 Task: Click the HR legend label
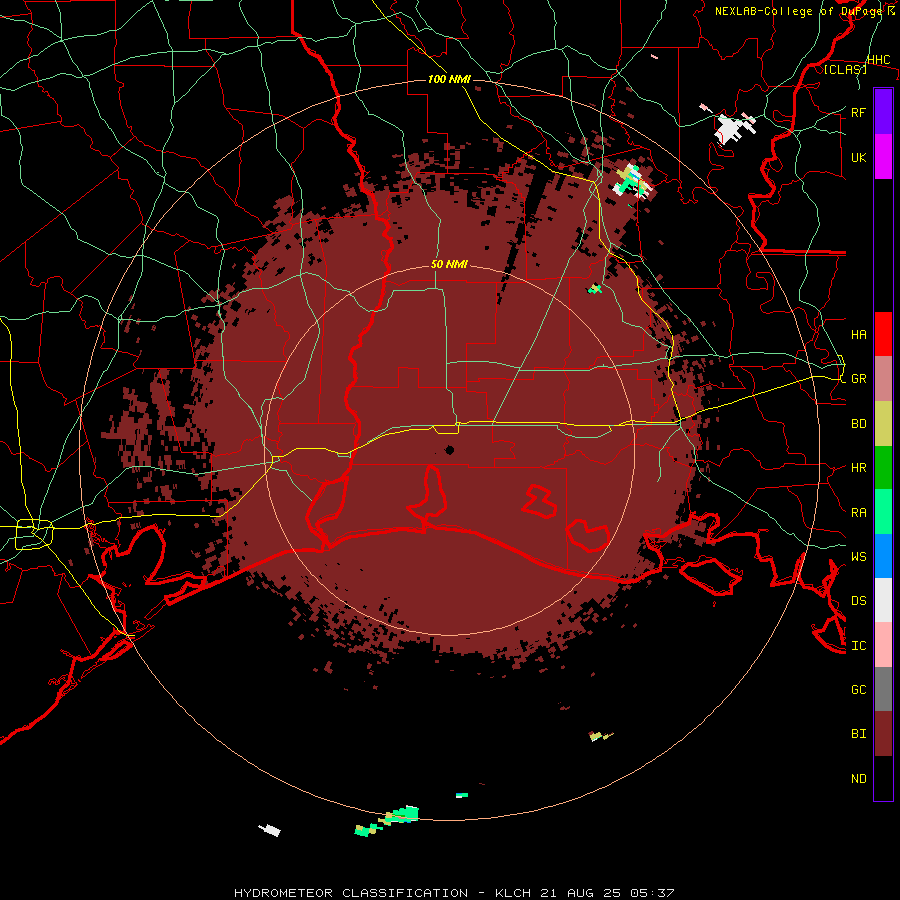coord(858,468)
